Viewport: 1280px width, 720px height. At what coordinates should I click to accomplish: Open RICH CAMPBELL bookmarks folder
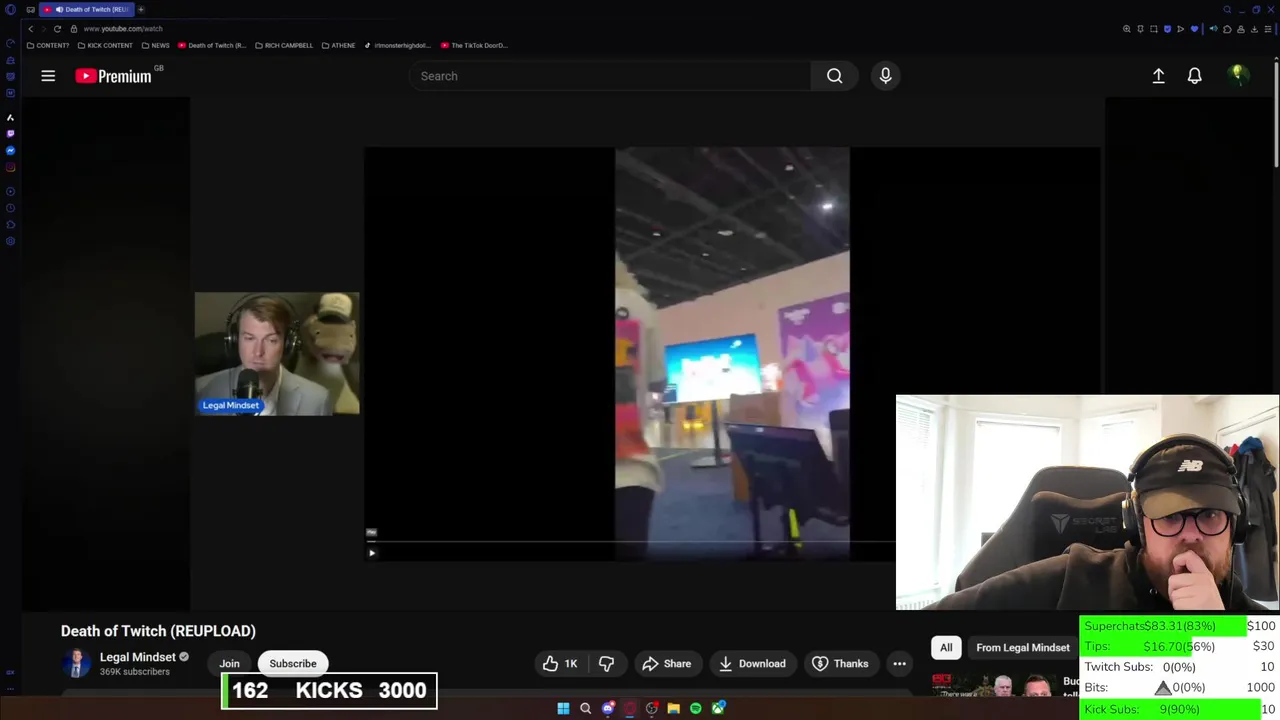click(x=284, y=45)
